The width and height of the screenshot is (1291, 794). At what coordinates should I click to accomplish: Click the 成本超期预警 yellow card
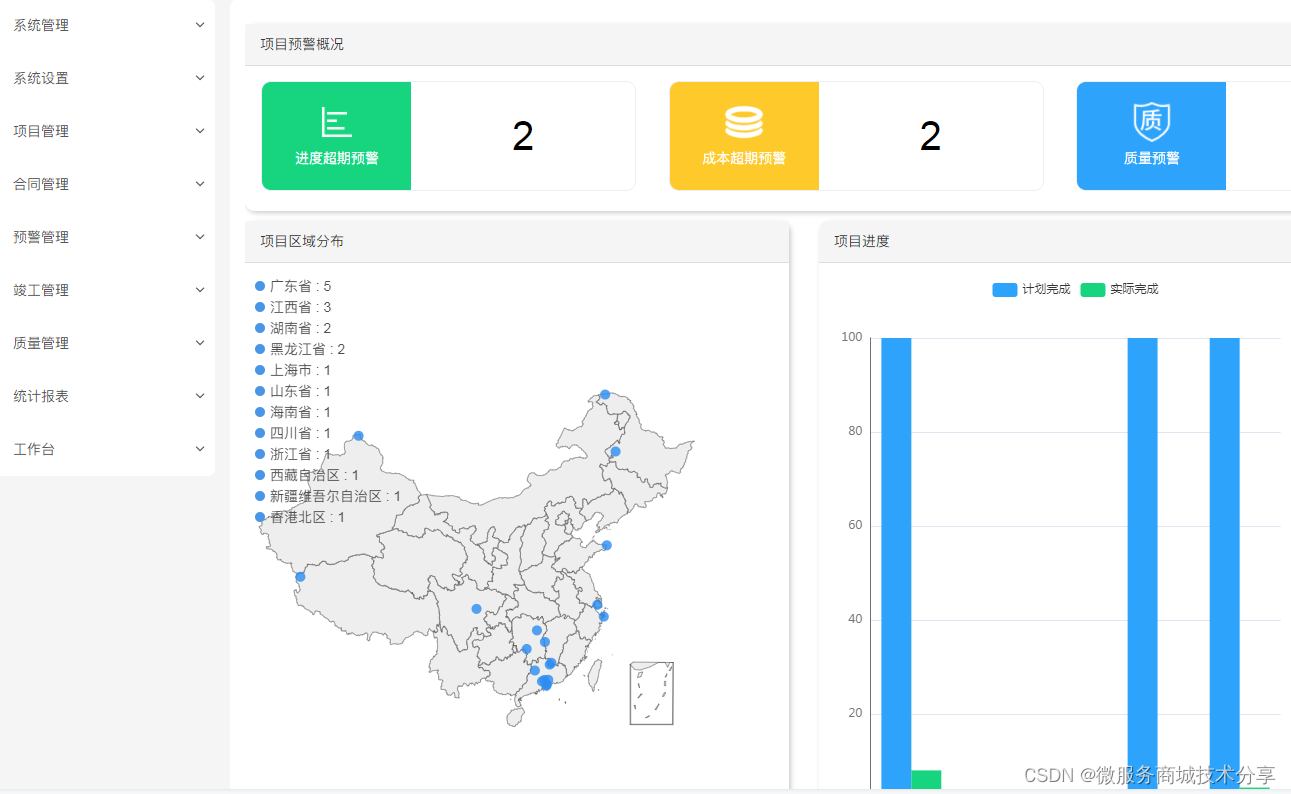pyautogui.click(x=744, y=136)
